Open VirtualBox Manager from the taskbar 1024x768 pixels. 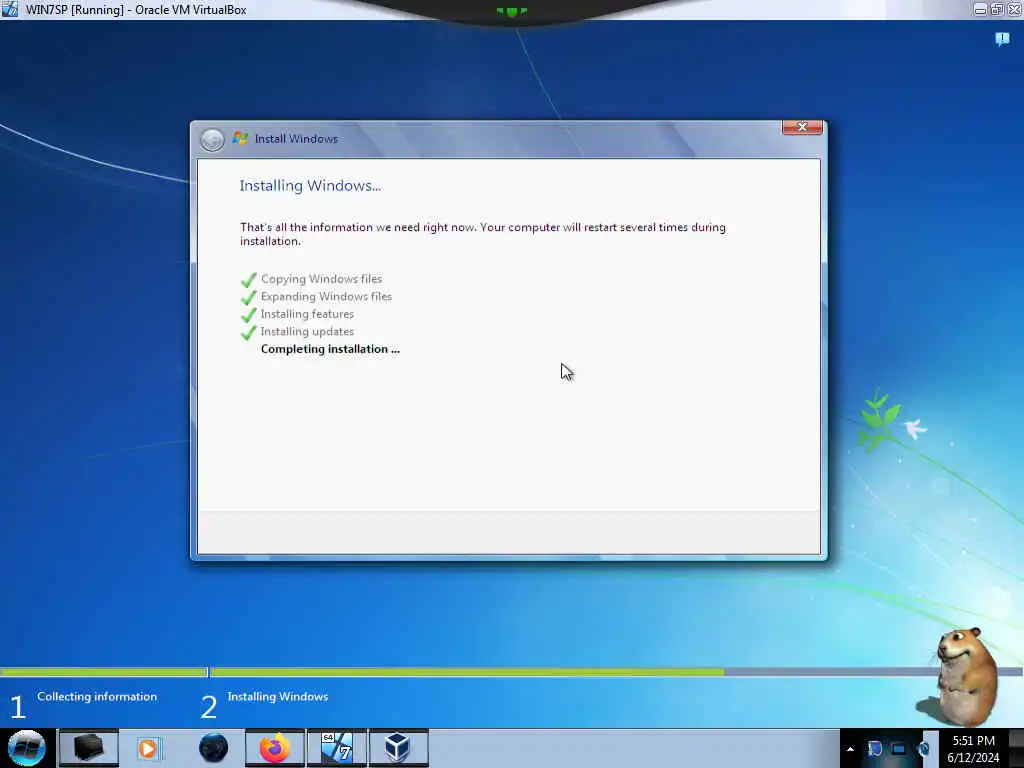(x=398, y=748)
